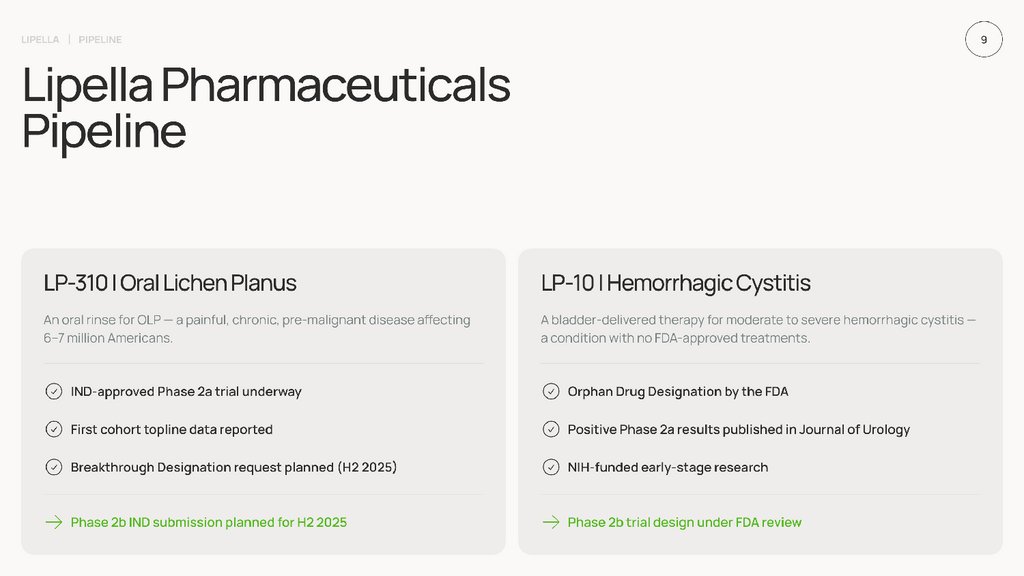This screenshot has width=1024, height=576.
Task: Click check icon beside Breakthrough Designation request
Action: [x=54, y=467]
